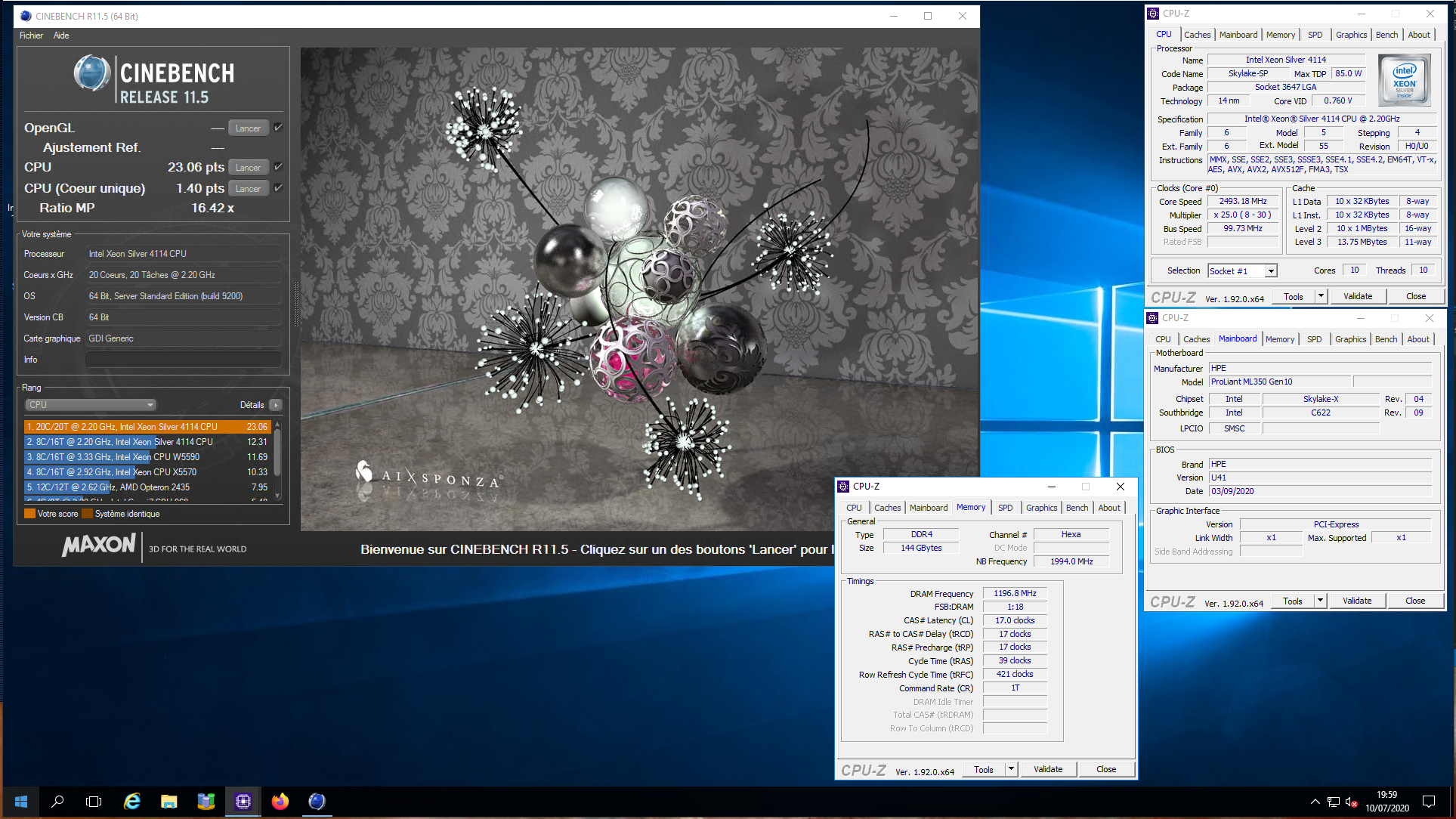Launch Firefox from the taskbar
The width and height of the screenshot is (1456, 819).
tap(280, 802)
